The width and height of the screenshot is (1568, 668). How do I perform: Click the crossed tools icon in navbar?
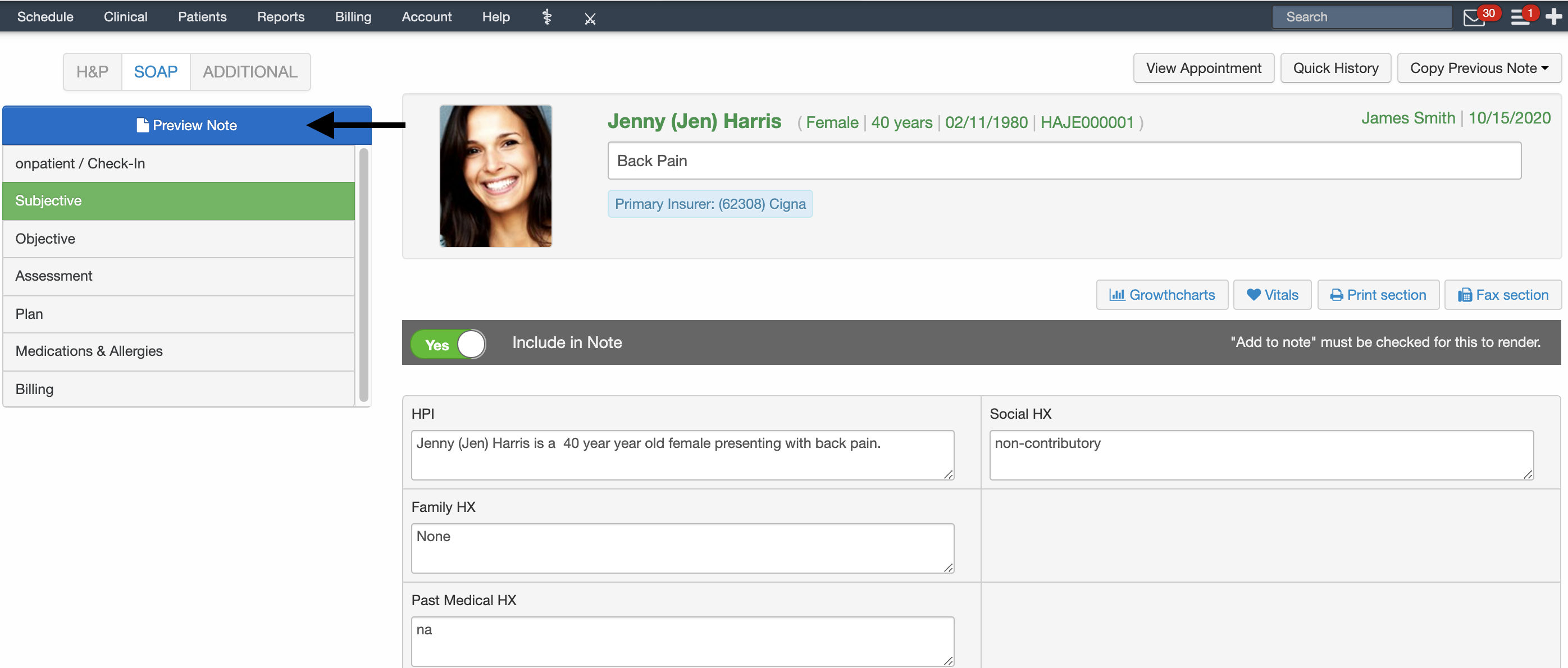click(x=590, y=19)
